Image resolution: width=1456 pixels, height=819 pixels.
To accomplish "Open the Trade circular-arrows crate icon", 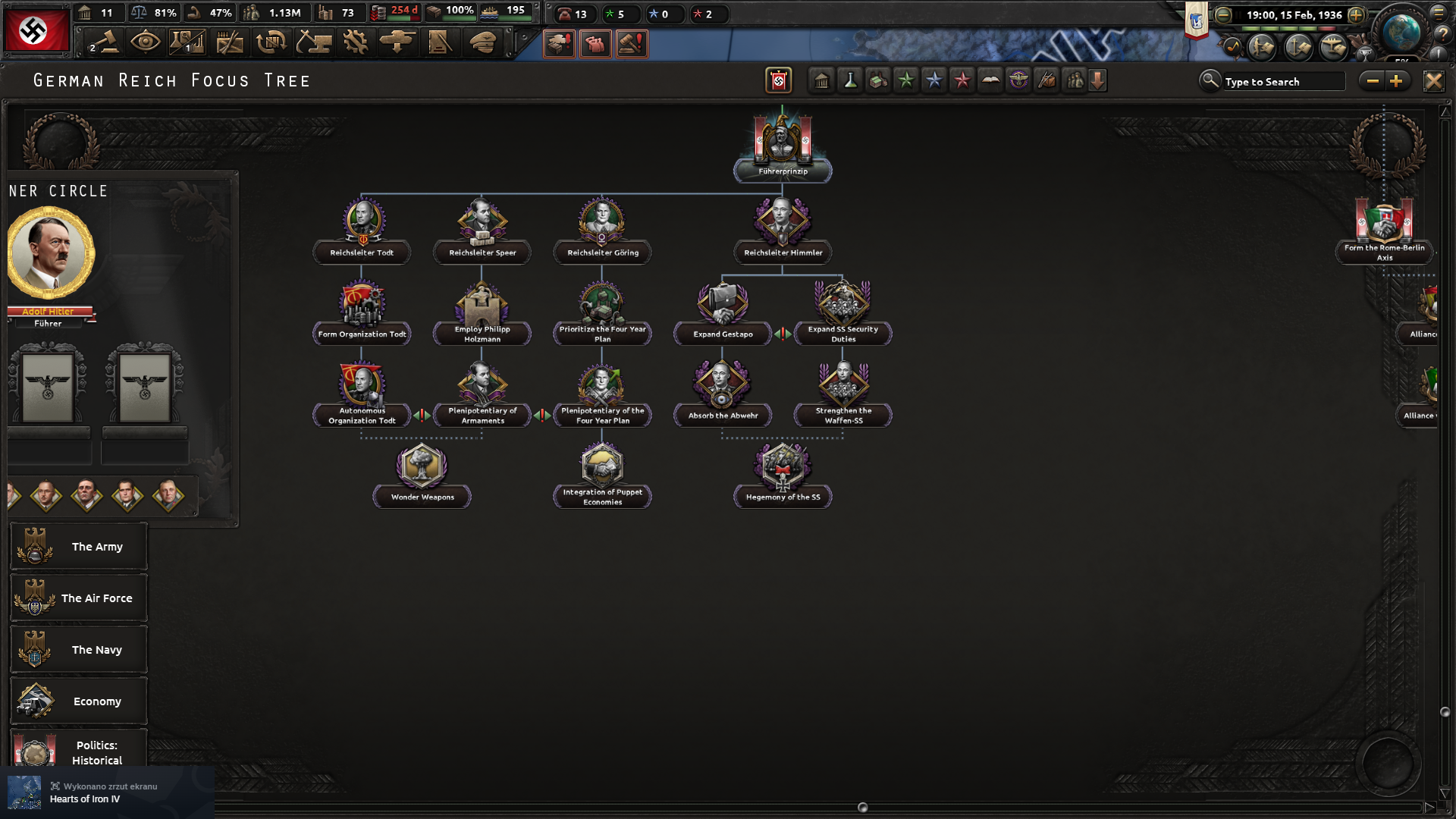I will [x=271, y=42].
